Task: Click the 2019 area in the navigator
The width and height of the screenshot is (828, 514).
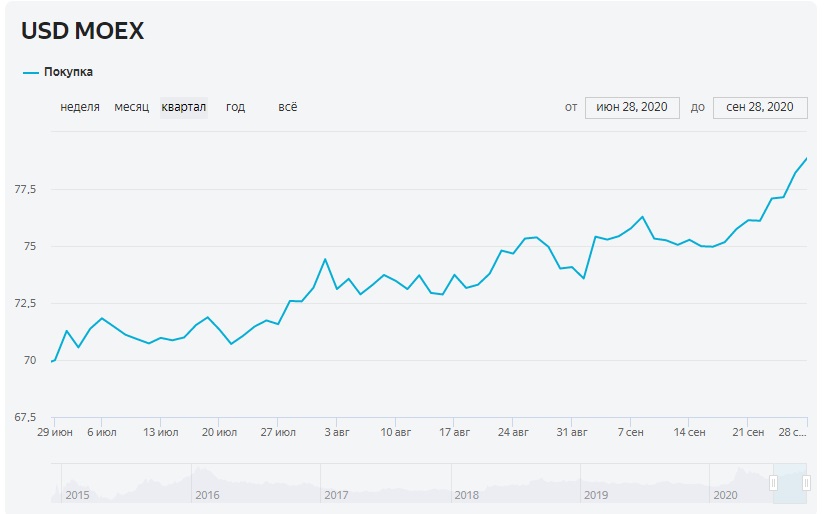Action: pos(596,494)
